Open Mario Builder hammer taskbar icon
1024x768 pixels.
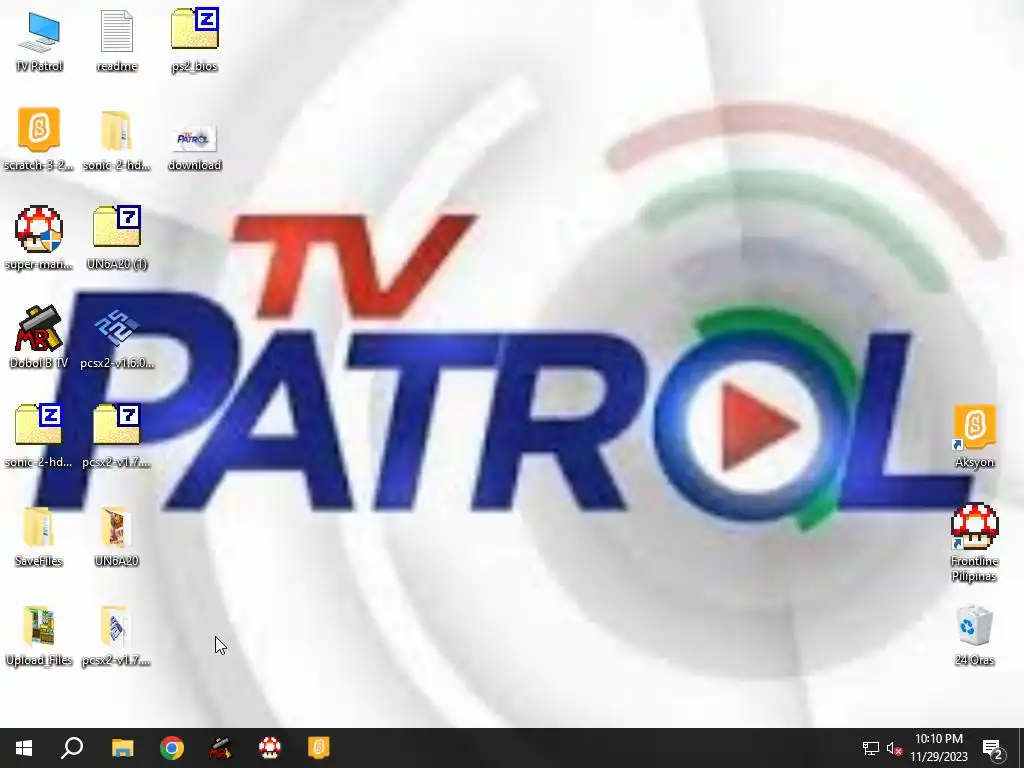pos(221,748)
